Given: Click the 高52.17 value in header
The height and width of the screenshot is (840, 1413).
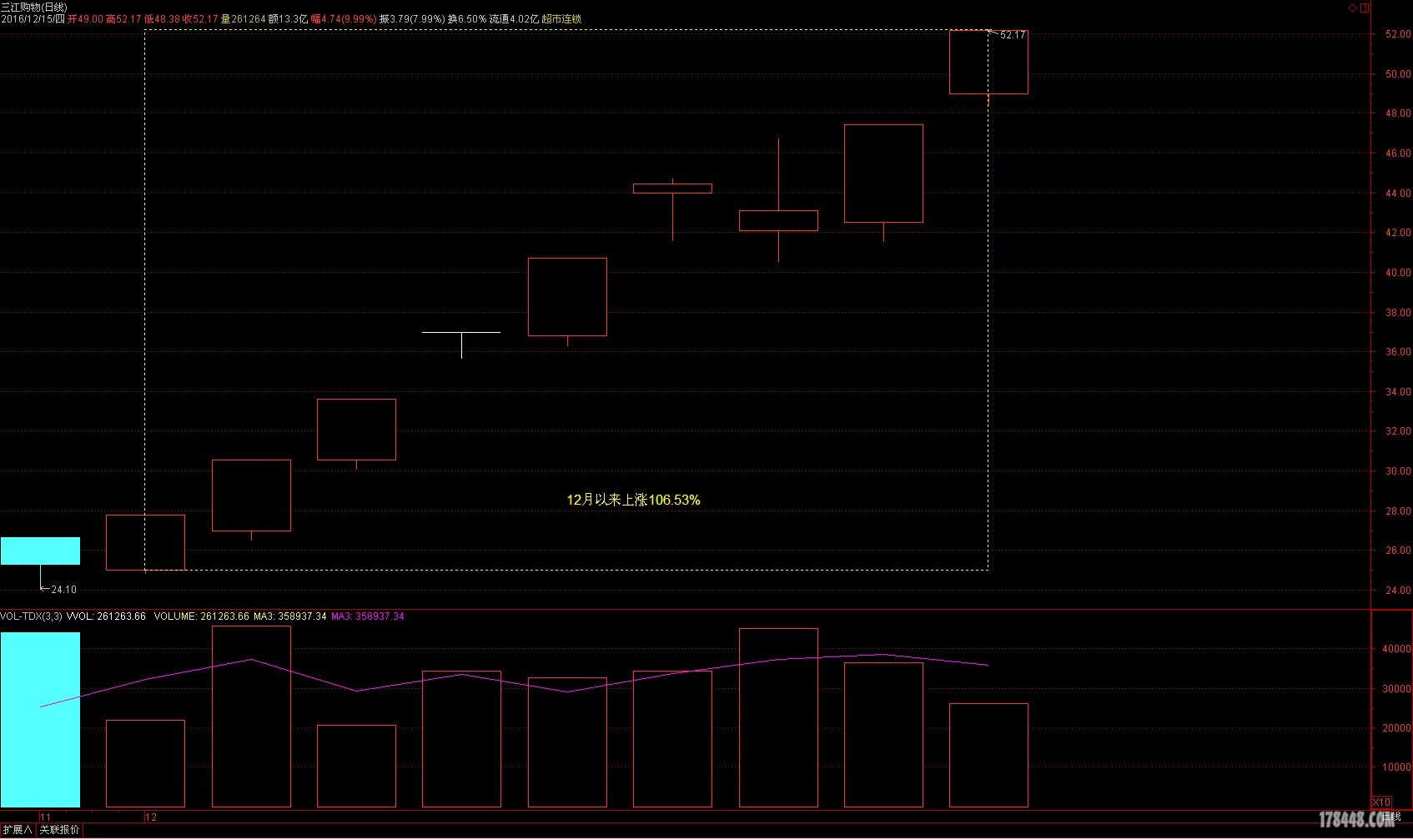Looking at the screenshot, I should tap(123, 18).
